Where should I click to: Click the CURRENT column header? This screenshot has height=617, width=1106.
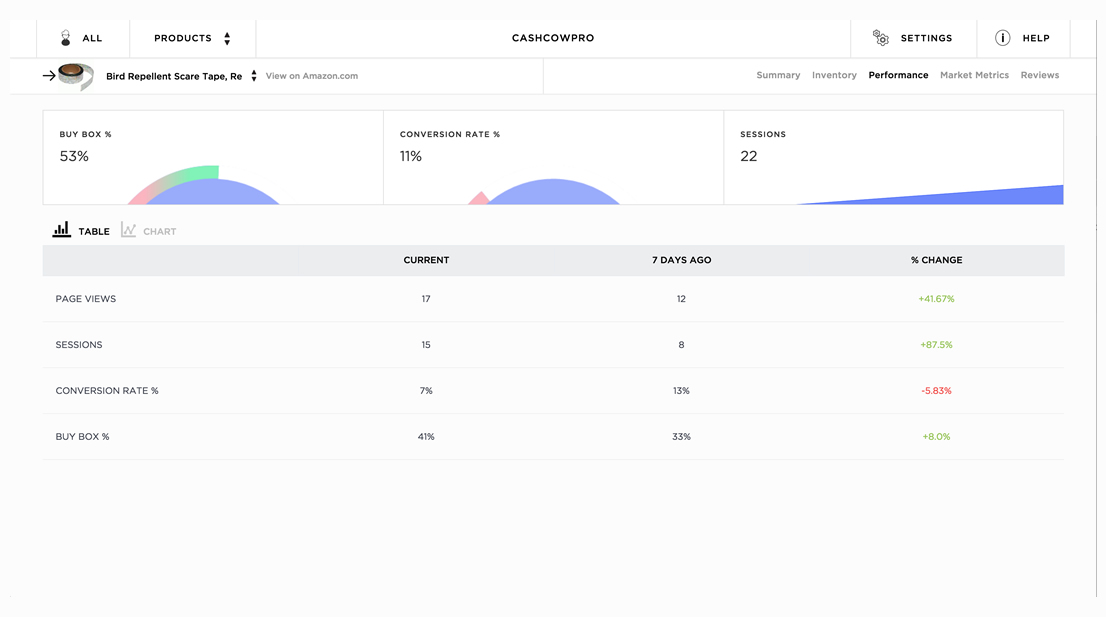tap(426, 260)
